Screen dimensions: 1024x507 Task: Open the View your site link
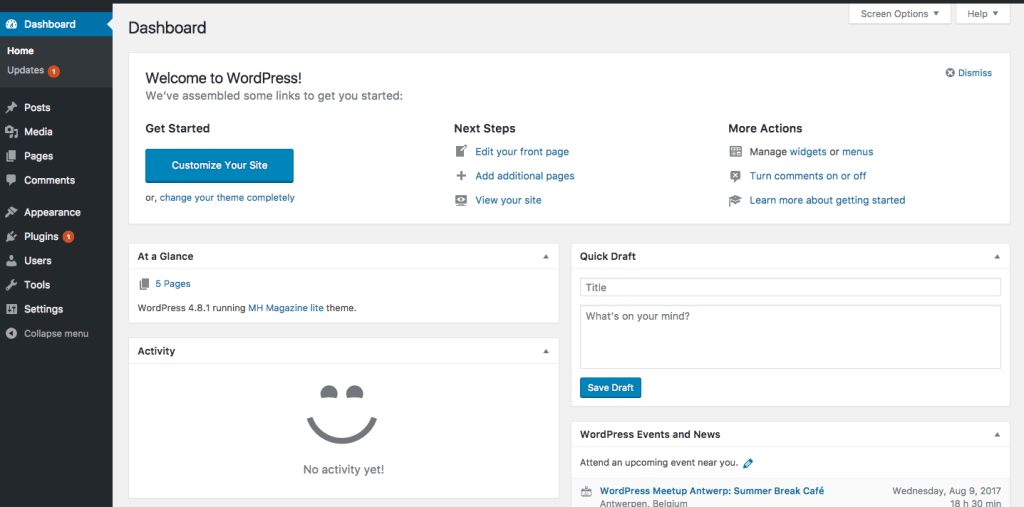point(508,200)
